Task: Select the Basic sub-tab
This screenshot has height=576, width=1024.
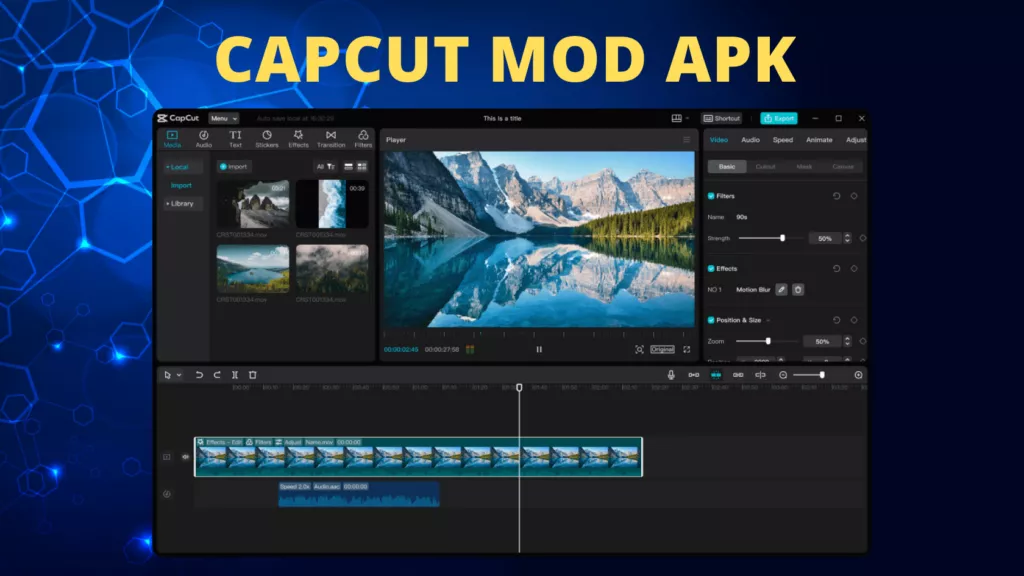Action: tap(727, 167)
